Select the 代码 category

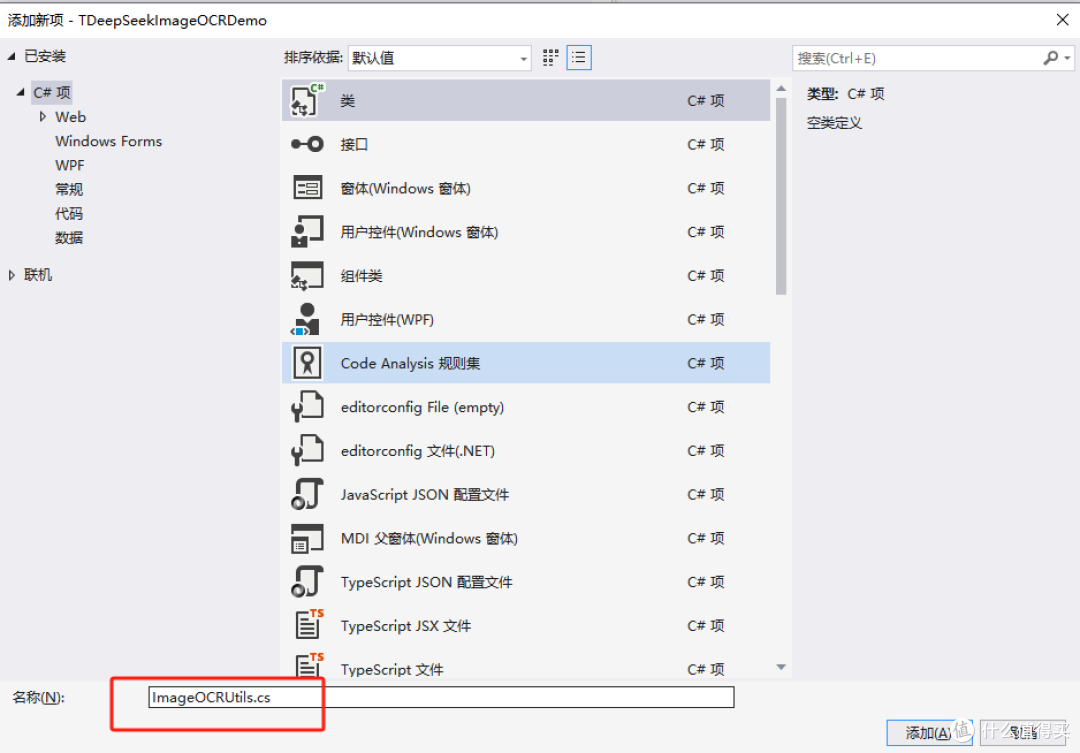click(69, 214)
